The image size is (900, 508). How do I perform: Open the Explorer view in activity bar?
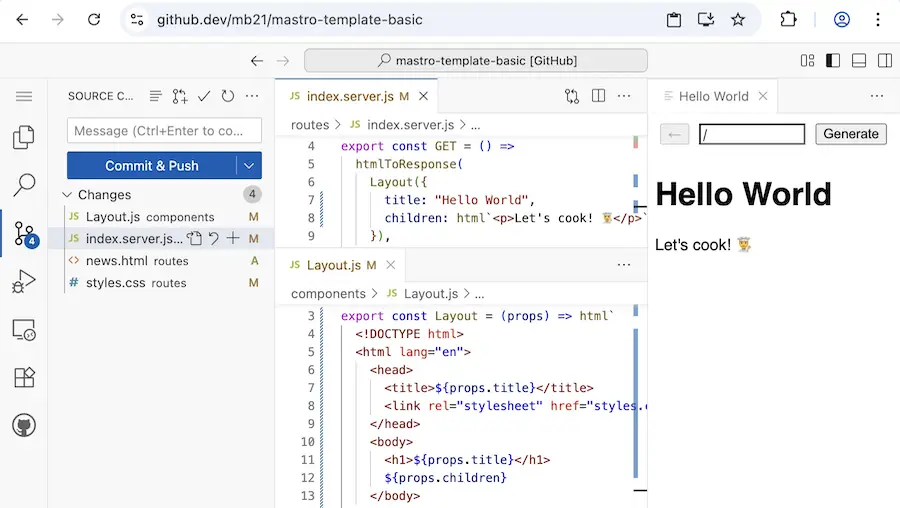point(24,138)
